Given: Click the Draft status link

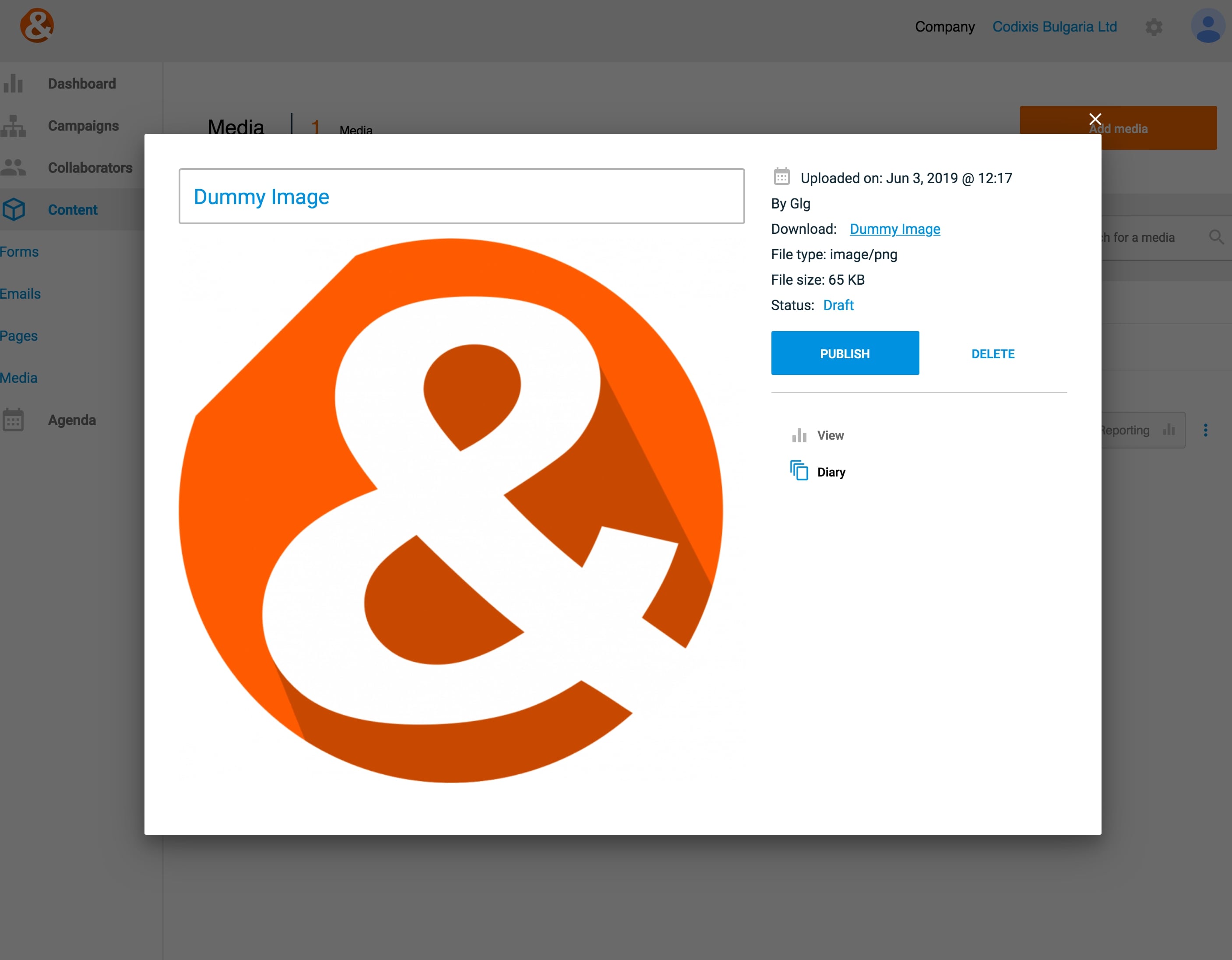Looking at the screenshot, I should coord(838,305).
